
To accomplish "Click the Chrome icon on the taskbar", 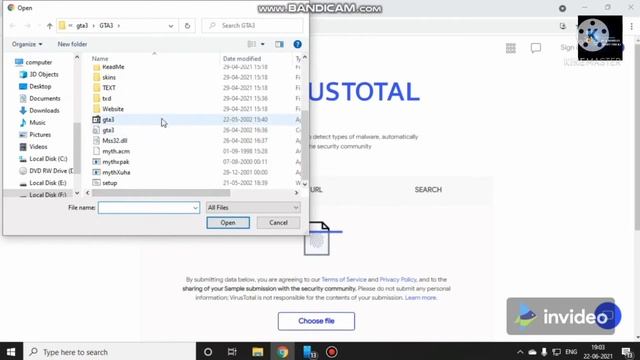I will pyautogui.click(x=282, y=352).
